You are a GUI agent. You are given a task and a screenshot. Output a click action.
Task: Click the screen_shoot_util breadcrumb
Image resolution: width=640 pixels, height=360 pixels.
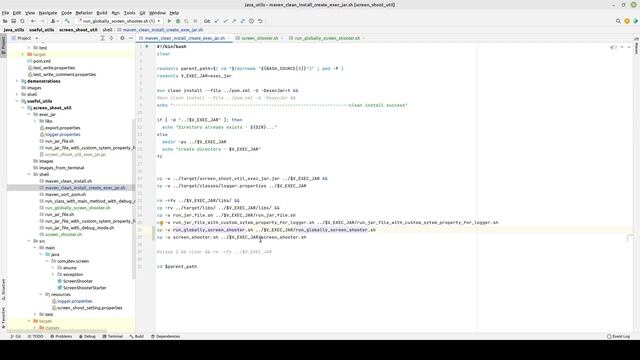tap(78, 30)
